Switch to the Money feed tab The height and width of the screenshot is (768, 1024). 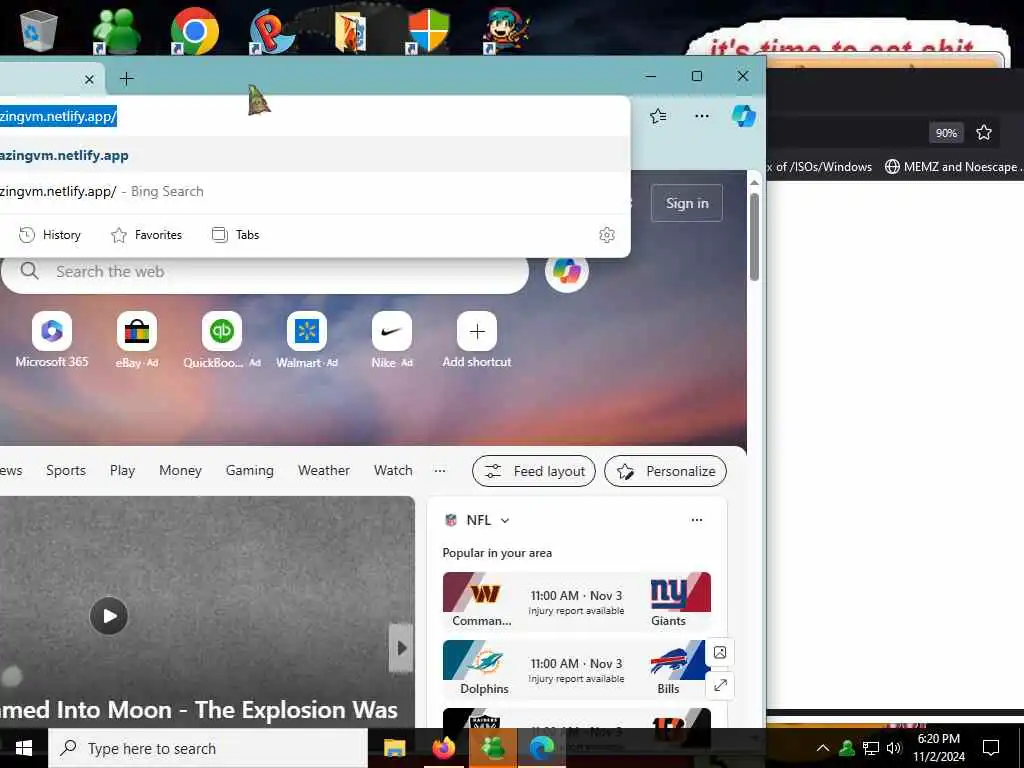coord(180,471)
